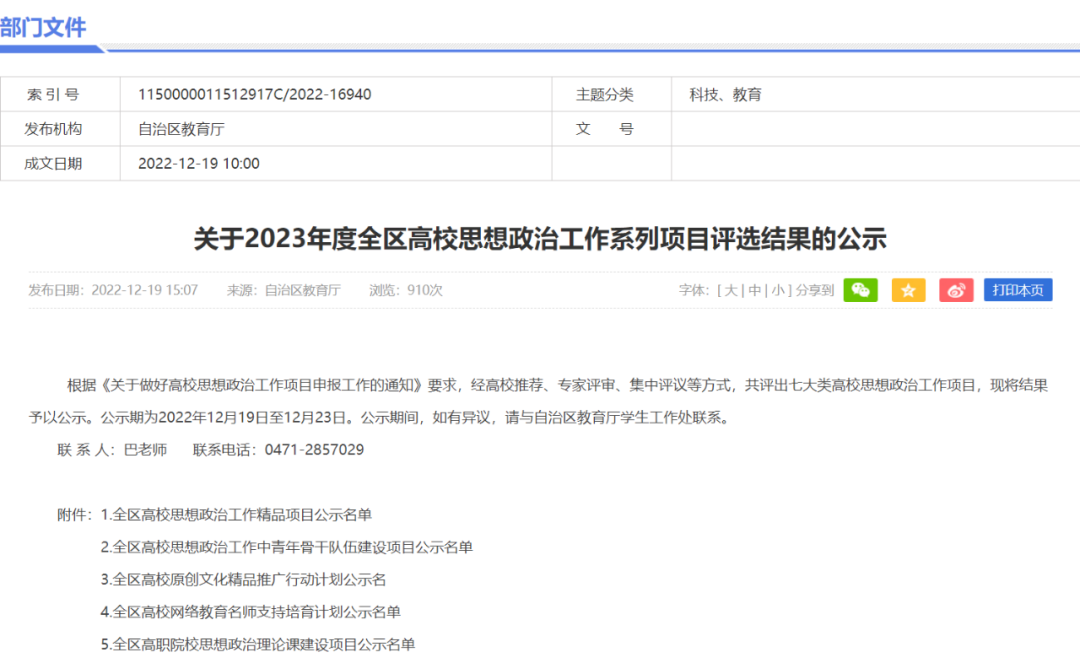Click the index number 1150000011512917C/2022-16940
Screen dimensions: 1080x663
tap(255, 94)
